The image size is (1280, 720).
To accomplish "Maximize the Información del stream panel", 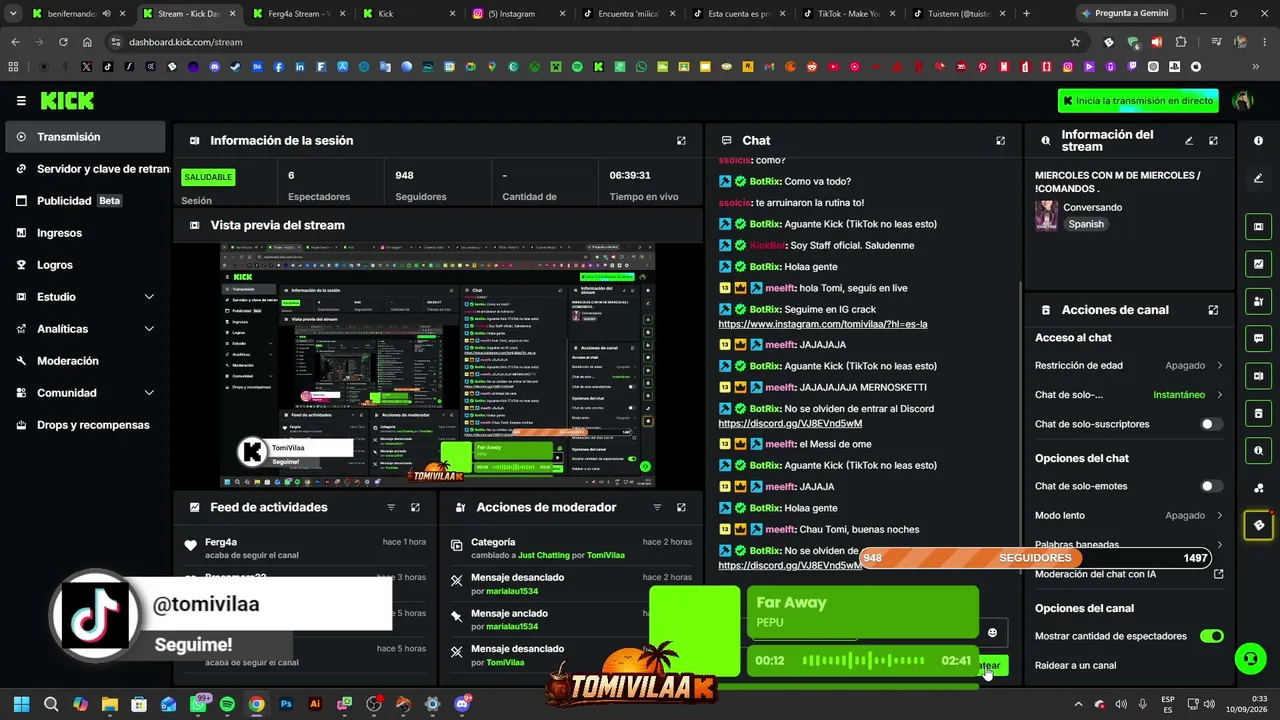I will tap(1213, 141).
